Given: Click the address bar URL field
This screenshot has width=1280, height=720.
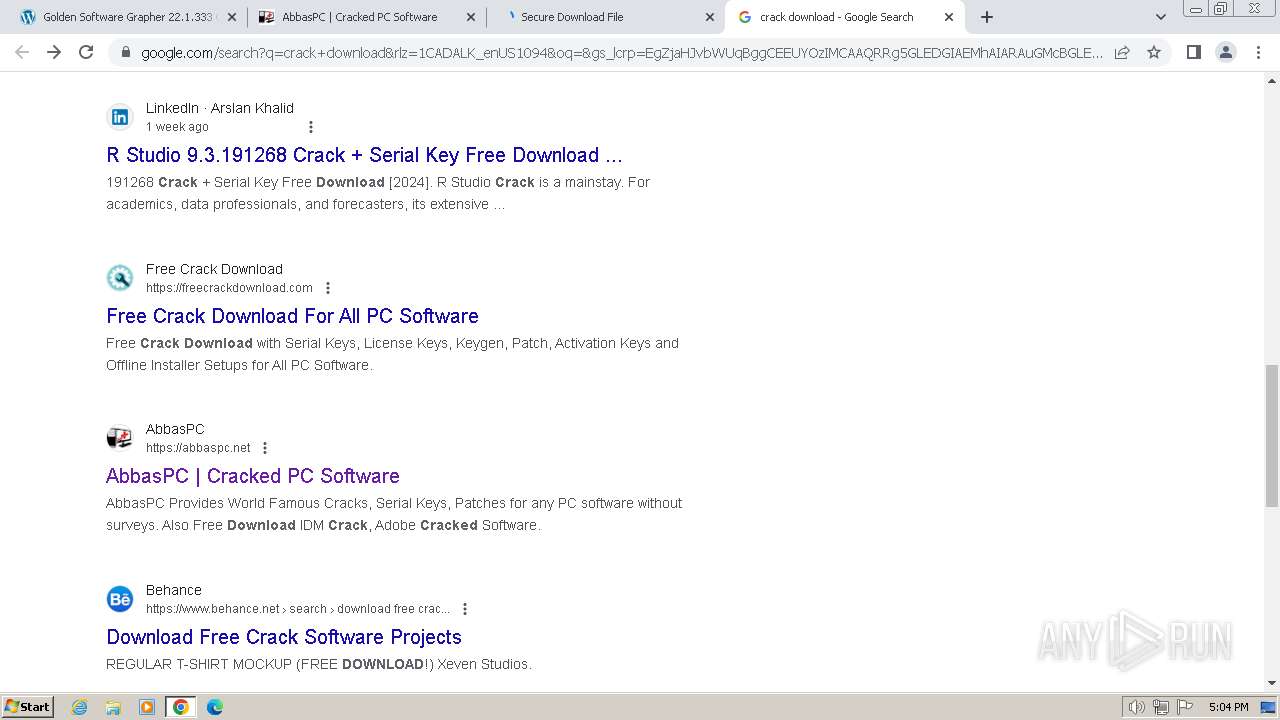Looking at the screenshot, I should (622, 52).
